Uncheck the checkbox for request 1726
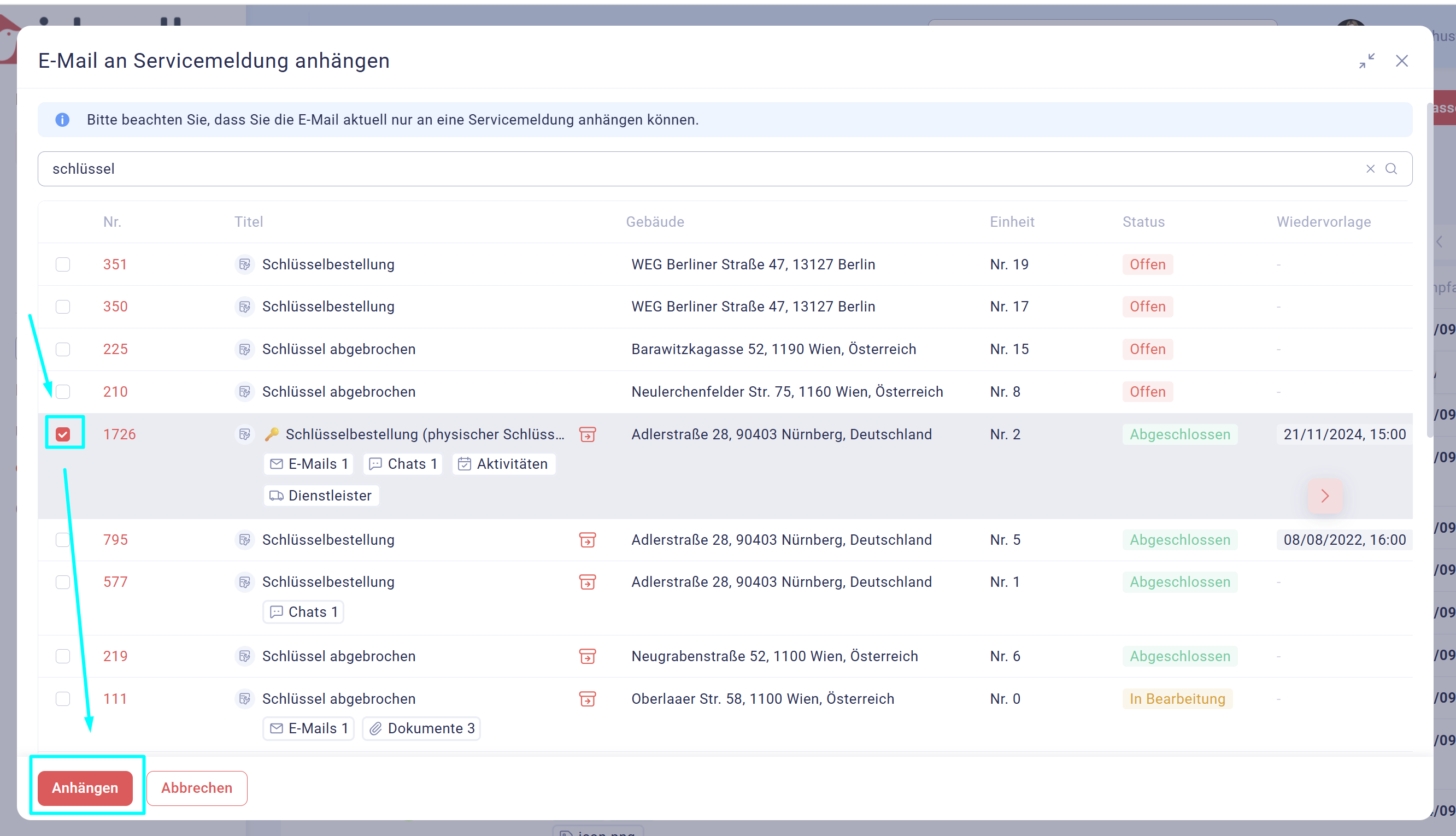Viewport: 1456px width, 836px height. coord(63,434)
